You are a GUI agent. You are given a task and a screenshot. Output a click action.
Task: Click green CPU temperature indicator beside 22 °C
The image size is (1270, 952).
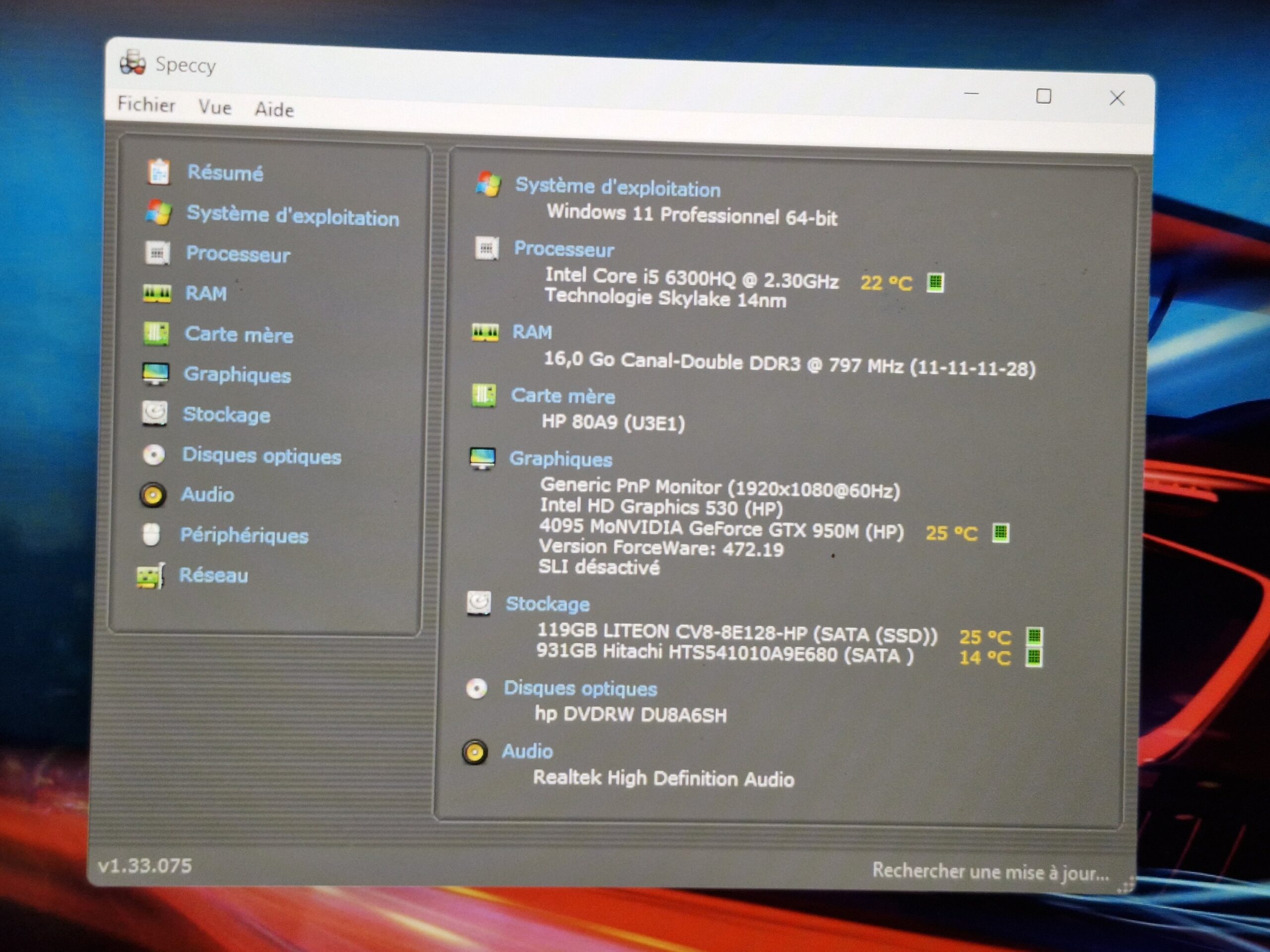point(935,282)
